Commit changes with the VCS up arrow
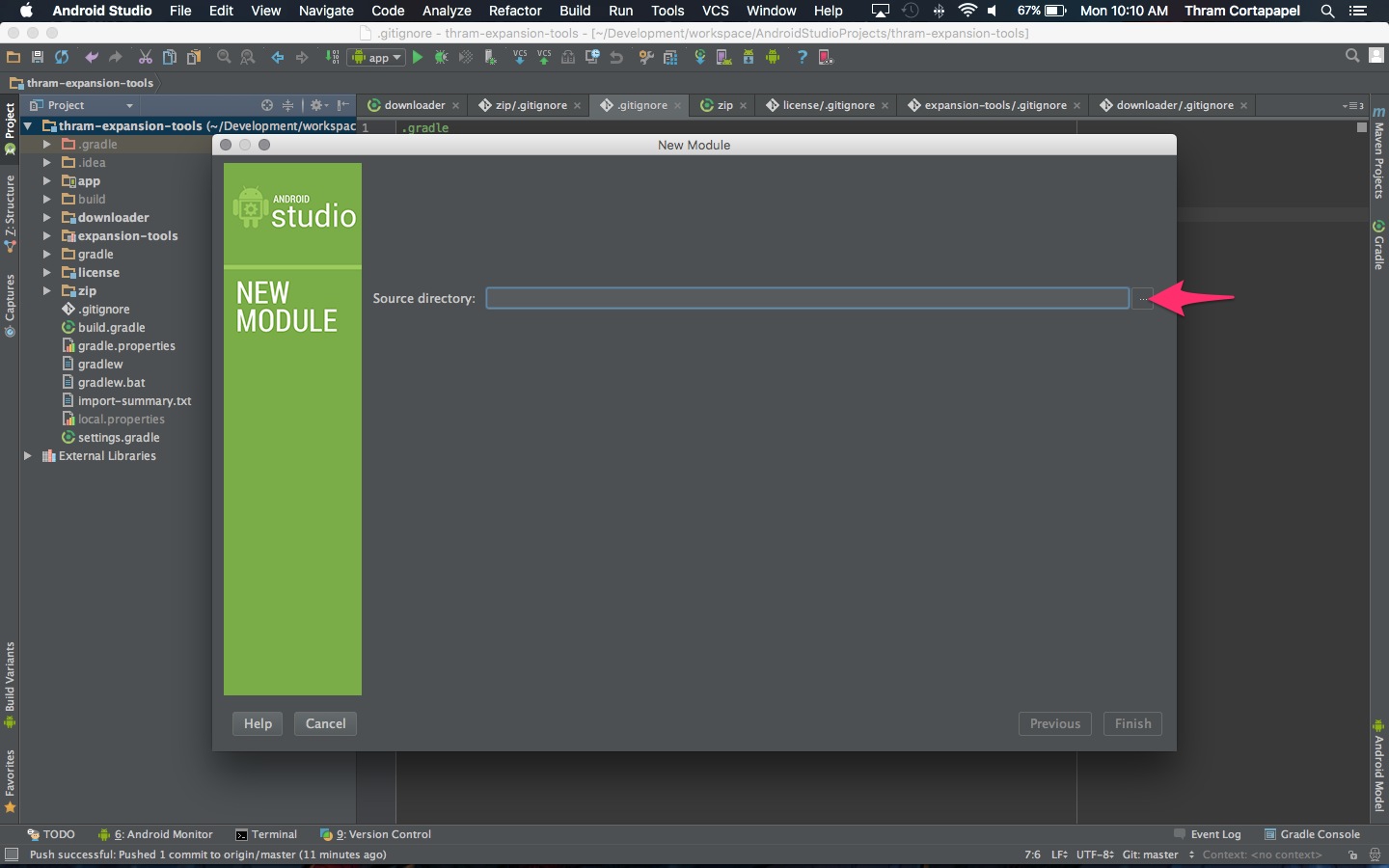 pos(543,57)
